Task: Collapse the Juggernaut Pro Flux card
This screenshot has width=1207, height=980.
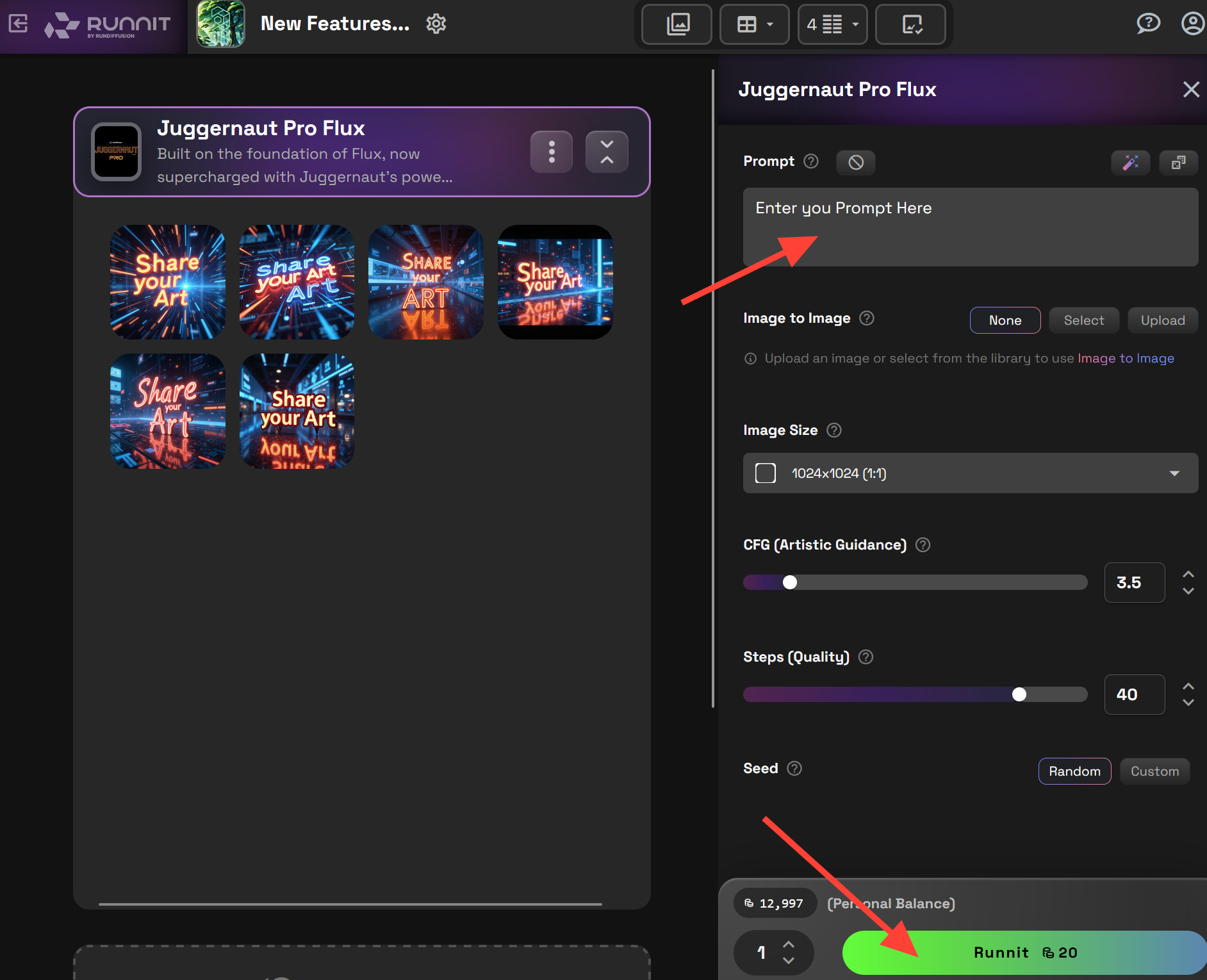Action: (x=607, y=152)
